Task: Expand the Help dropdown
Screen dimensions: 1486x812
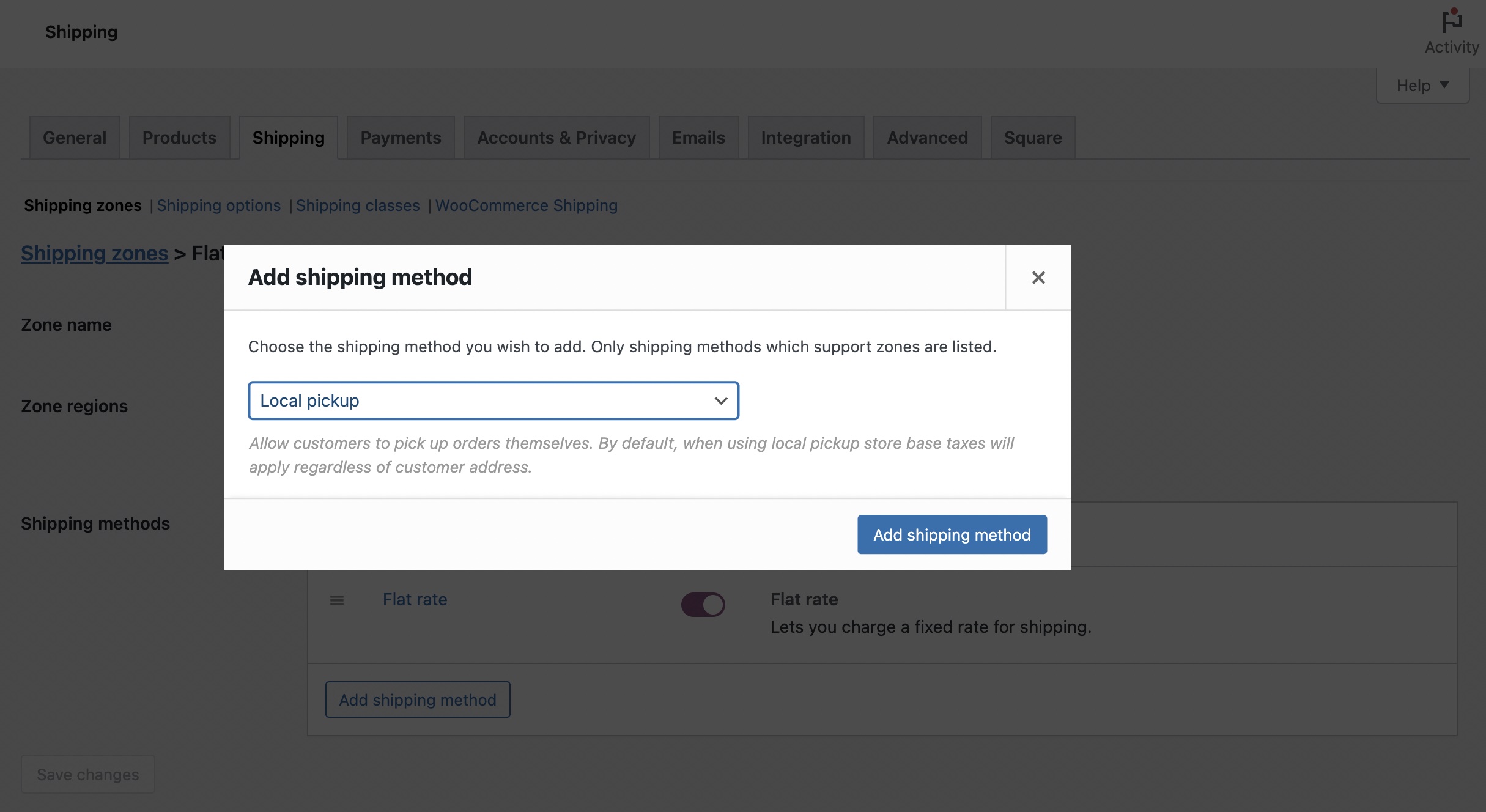Action: coord(1422,86)
